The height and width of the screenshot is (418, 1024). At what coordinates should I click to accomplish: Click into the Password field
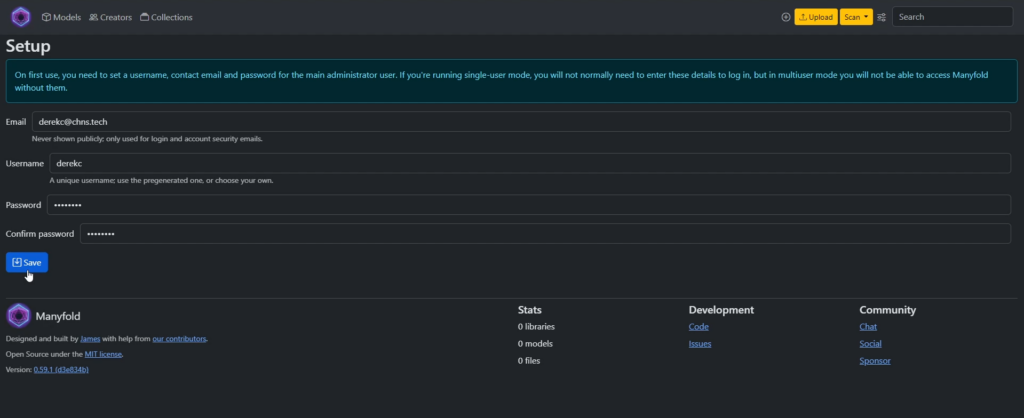[x=529, y=204]
